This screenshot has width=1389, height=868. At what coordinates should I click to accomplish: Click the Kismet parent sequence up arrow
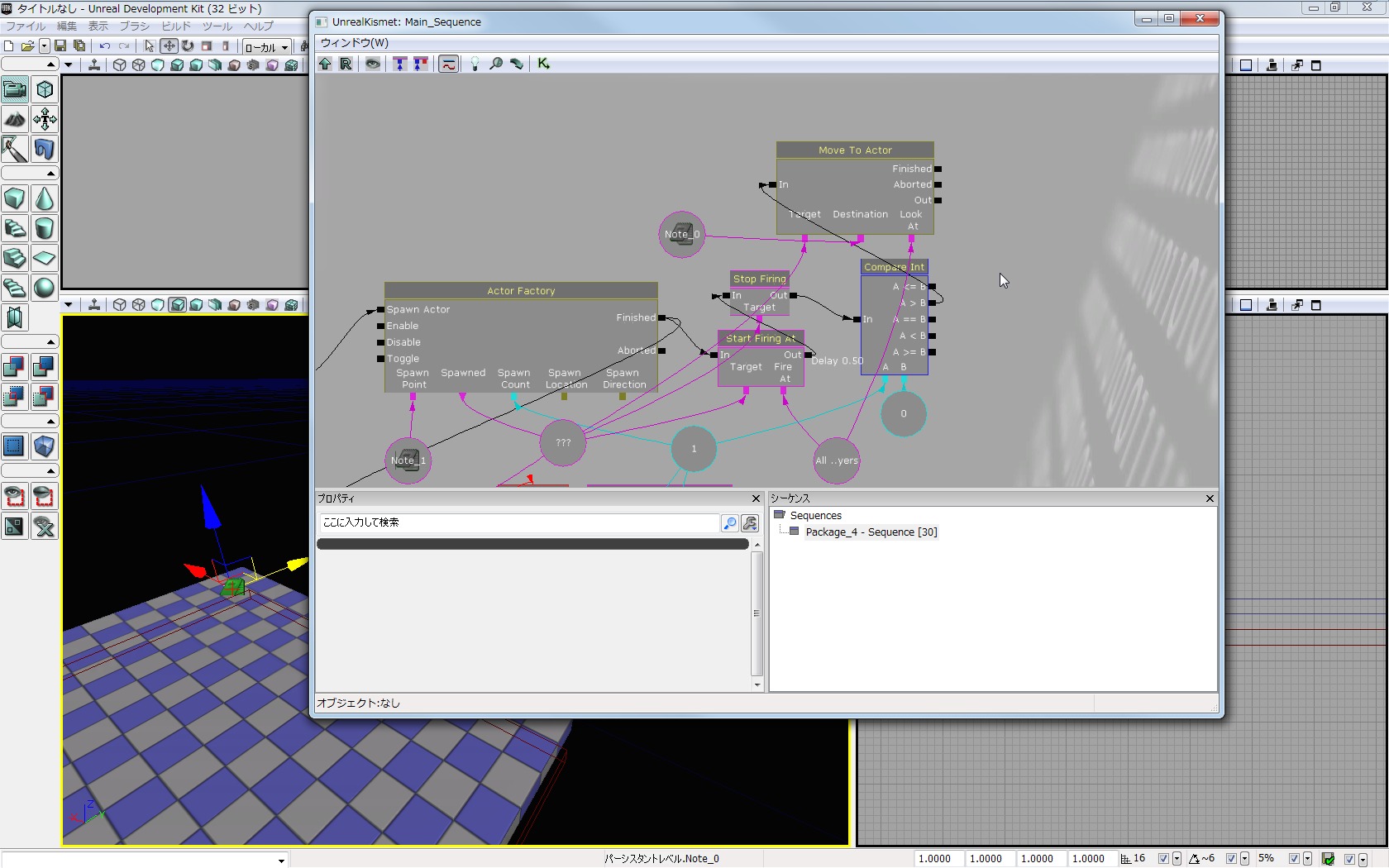(x=325, y=64)
